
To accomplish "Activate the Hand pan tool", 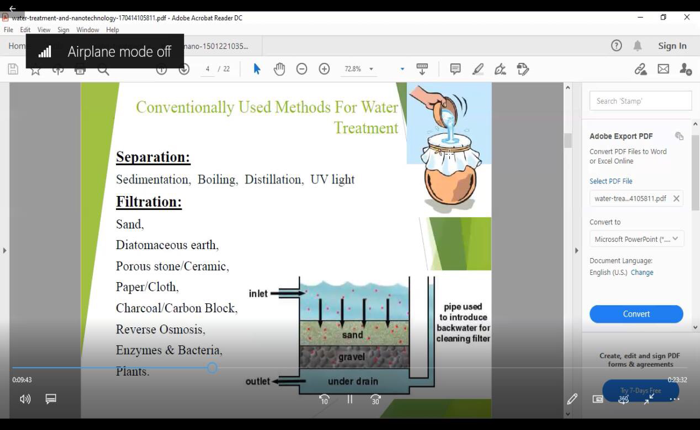I will coord(280,69).
